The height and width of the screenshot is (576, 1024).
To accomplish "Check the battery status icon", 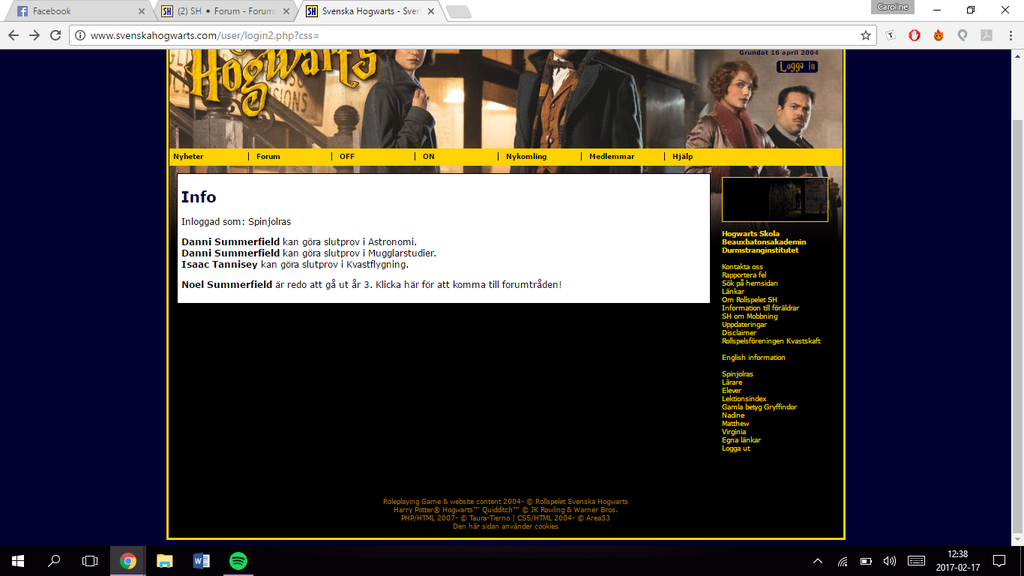I will click(866, 561).
